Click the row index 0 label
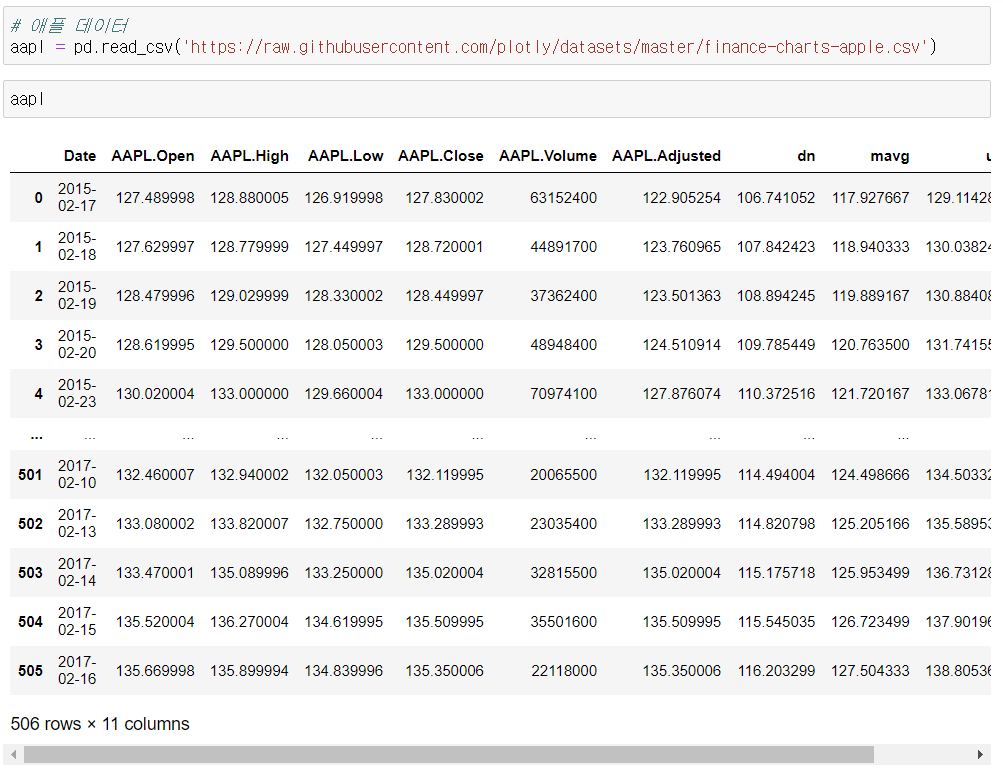Image resolution: width=1003 pixels, height=771 pixels. 38,198
